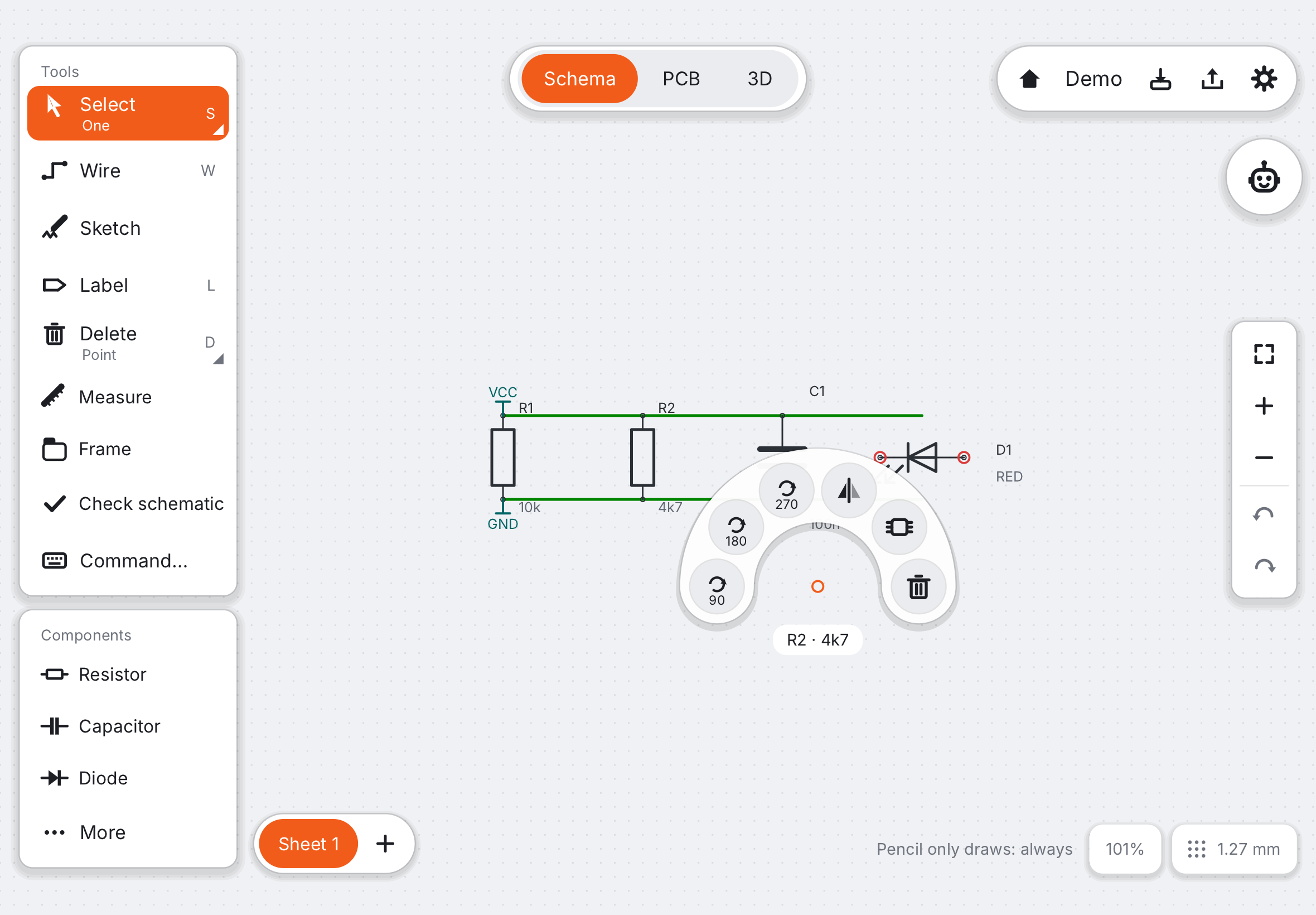Expand Delete tool mode corner arrow
Screen dimensions: 1316x915
click(x=218, y=359)
